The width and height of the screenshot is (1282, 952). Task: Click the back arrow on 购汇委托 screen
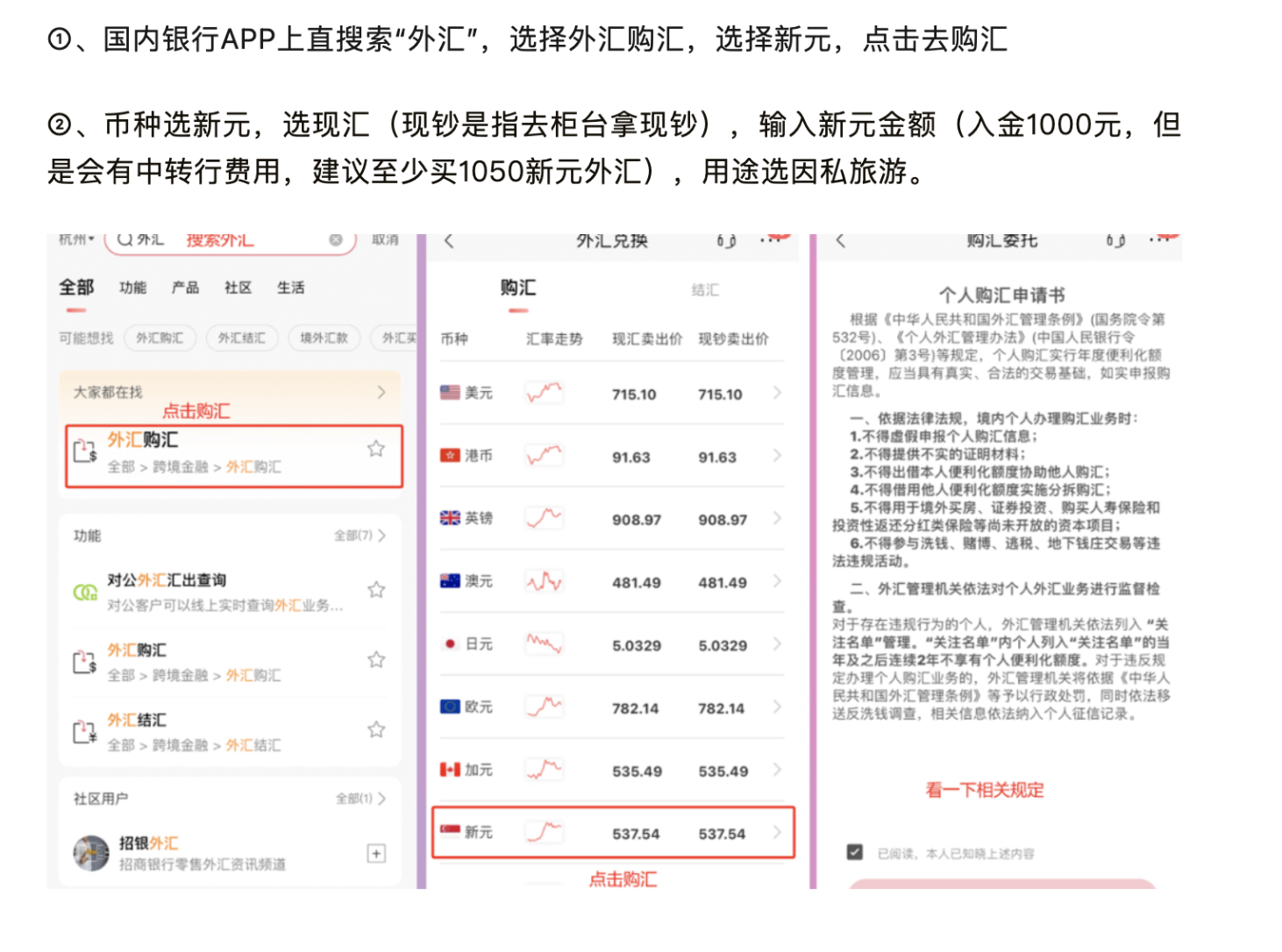840,241
